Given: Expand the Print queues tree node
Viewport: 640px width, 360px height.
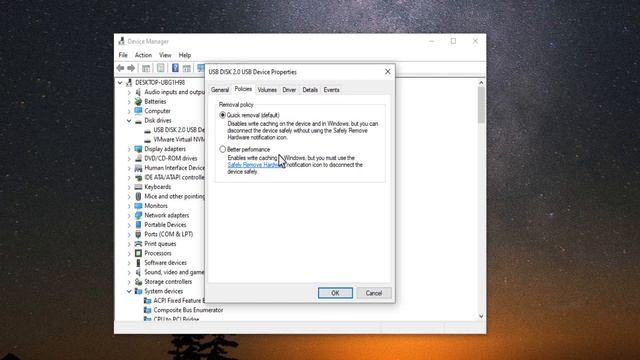Looking at the screenshot, I should point(129,244).
